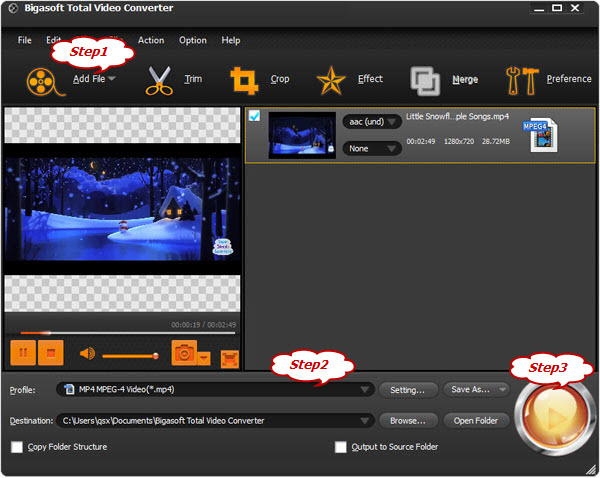Click the MP4 file icon in Profile field
Screen dimensions: 600x478
coord(69,389)
